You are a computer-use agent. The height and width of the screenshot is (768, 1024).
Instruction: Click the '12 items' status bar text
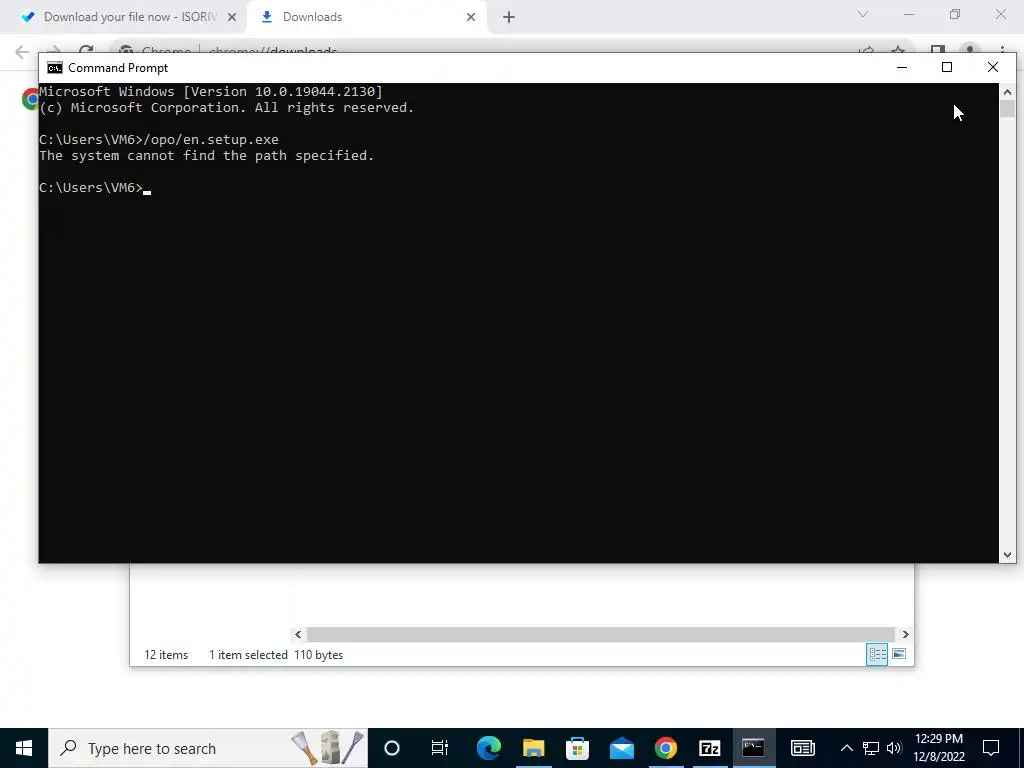[166, 655]
